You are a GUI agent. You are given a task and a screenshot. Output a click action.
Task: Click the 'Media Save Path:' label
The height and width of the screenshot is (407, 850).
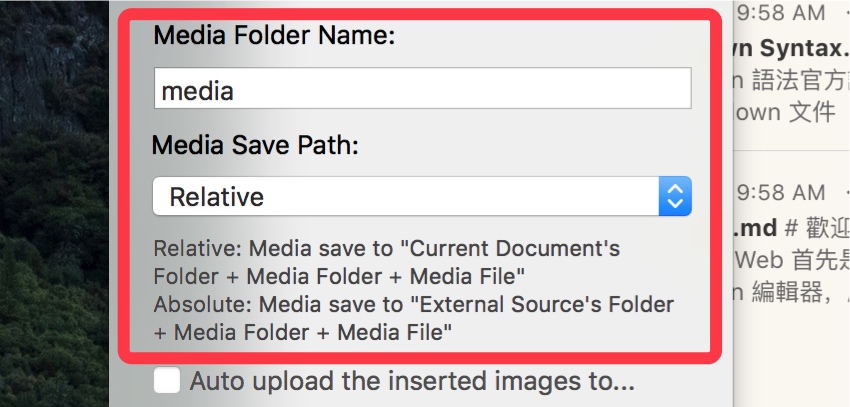(x=255, y=144)
